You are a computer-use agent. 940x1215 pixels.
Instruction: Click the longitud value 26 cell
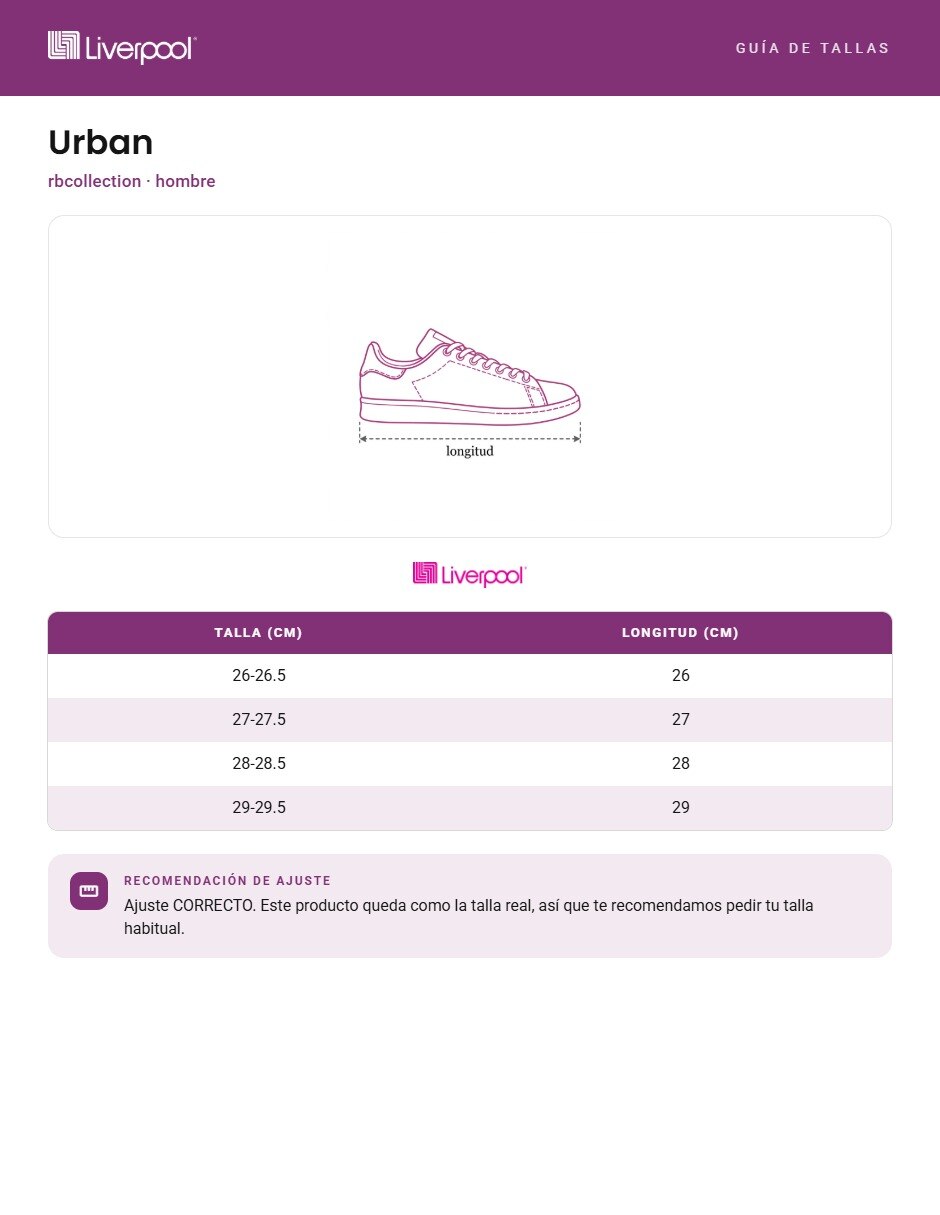pos(680,676)
